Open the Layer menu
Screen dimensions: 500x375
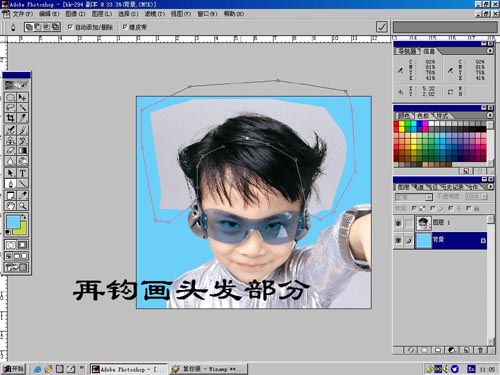102,14
